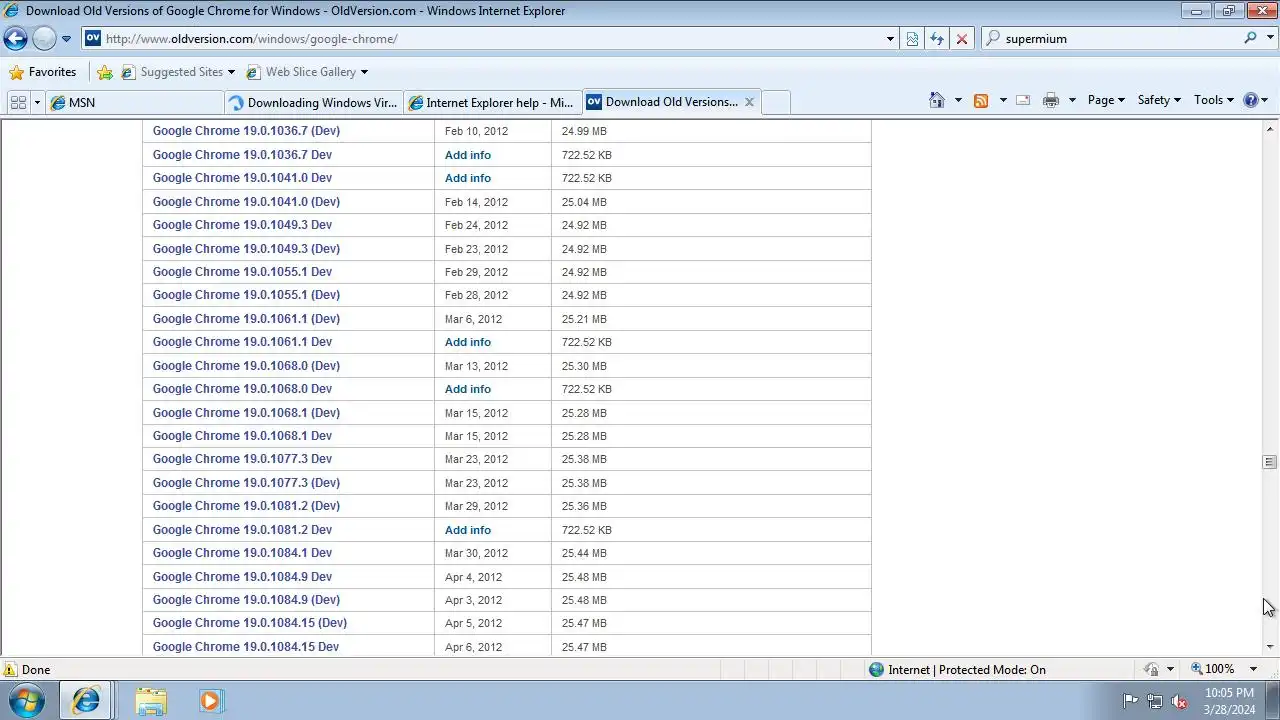Open Google Chrome 19.0.1068.0 (Dev) link

246,365
